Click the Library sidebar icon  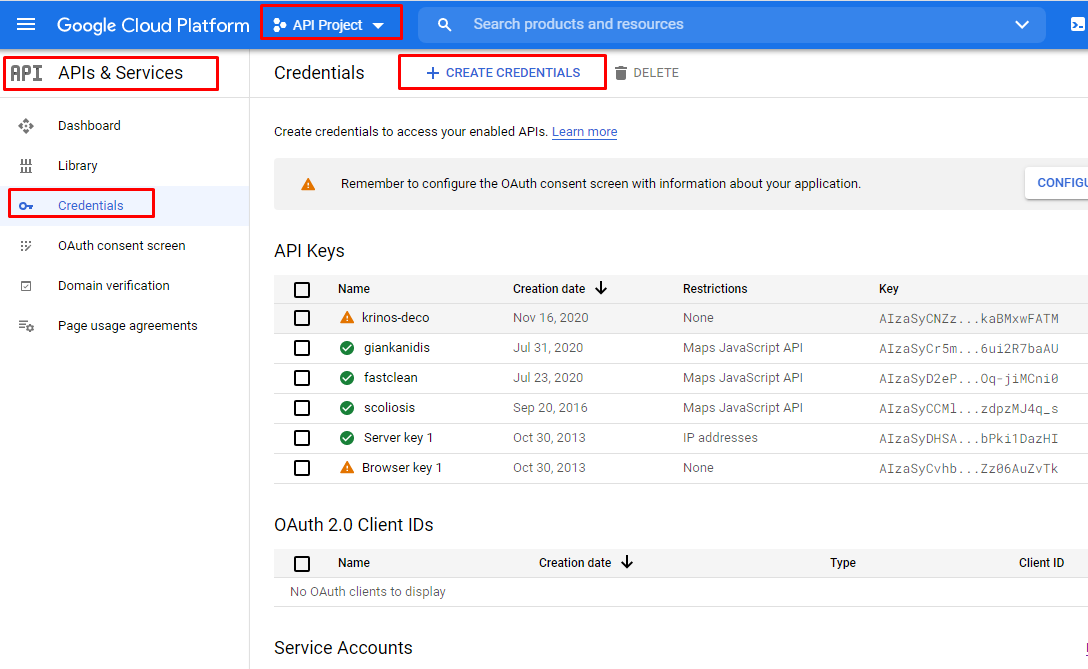click(26, 166)
